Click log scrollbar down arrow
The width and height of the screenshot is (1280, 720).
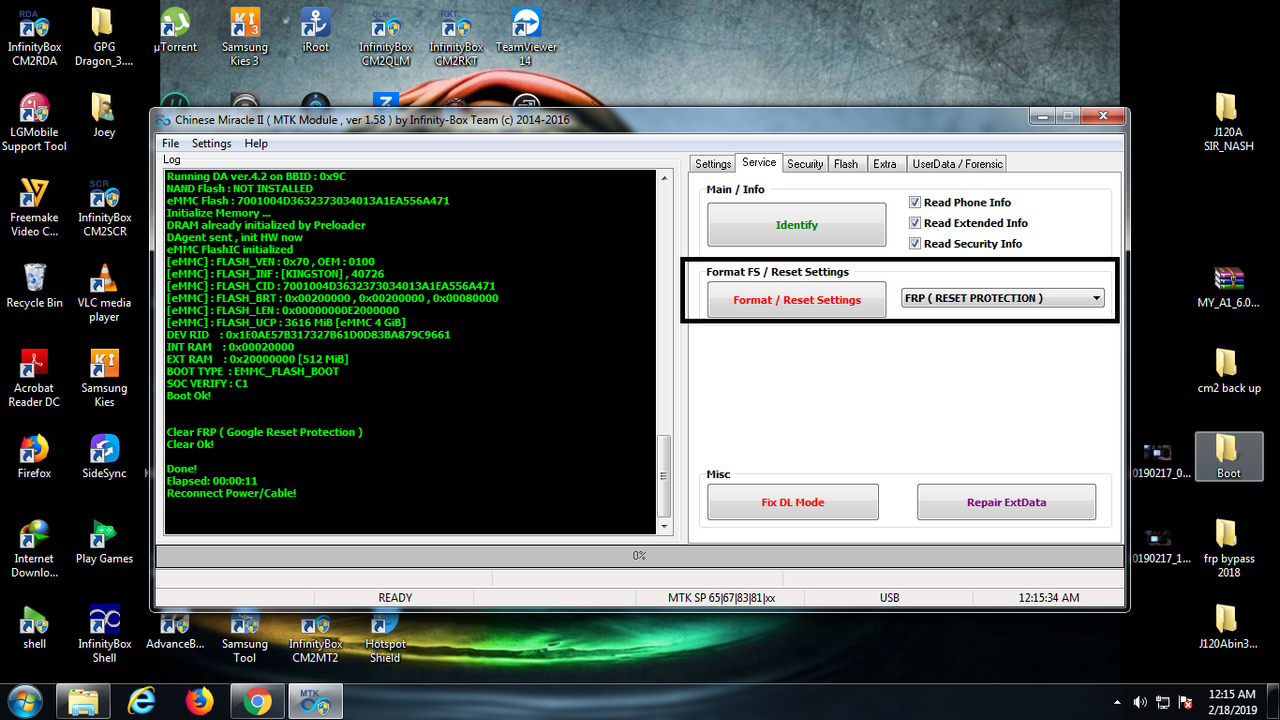pos(665,526)
